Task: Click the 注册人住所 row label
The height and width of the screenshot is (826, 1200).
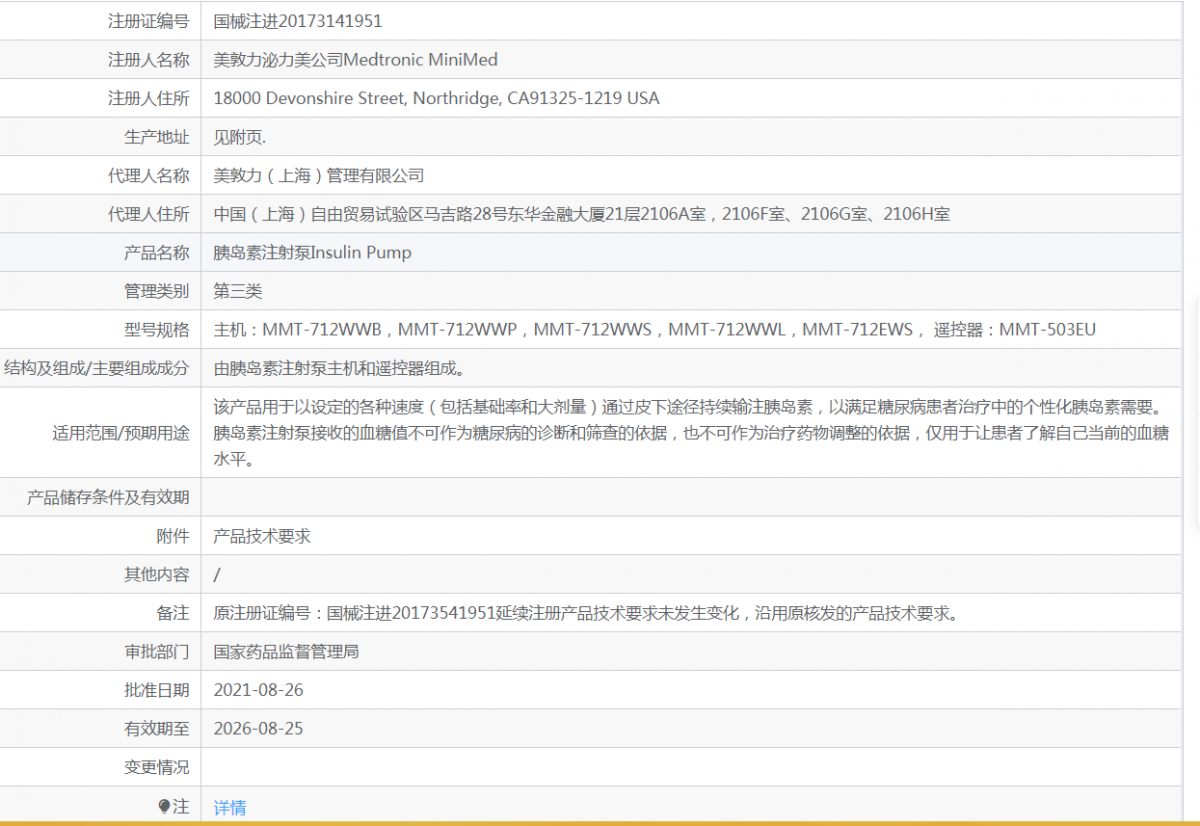Action: tap(148, 98)
